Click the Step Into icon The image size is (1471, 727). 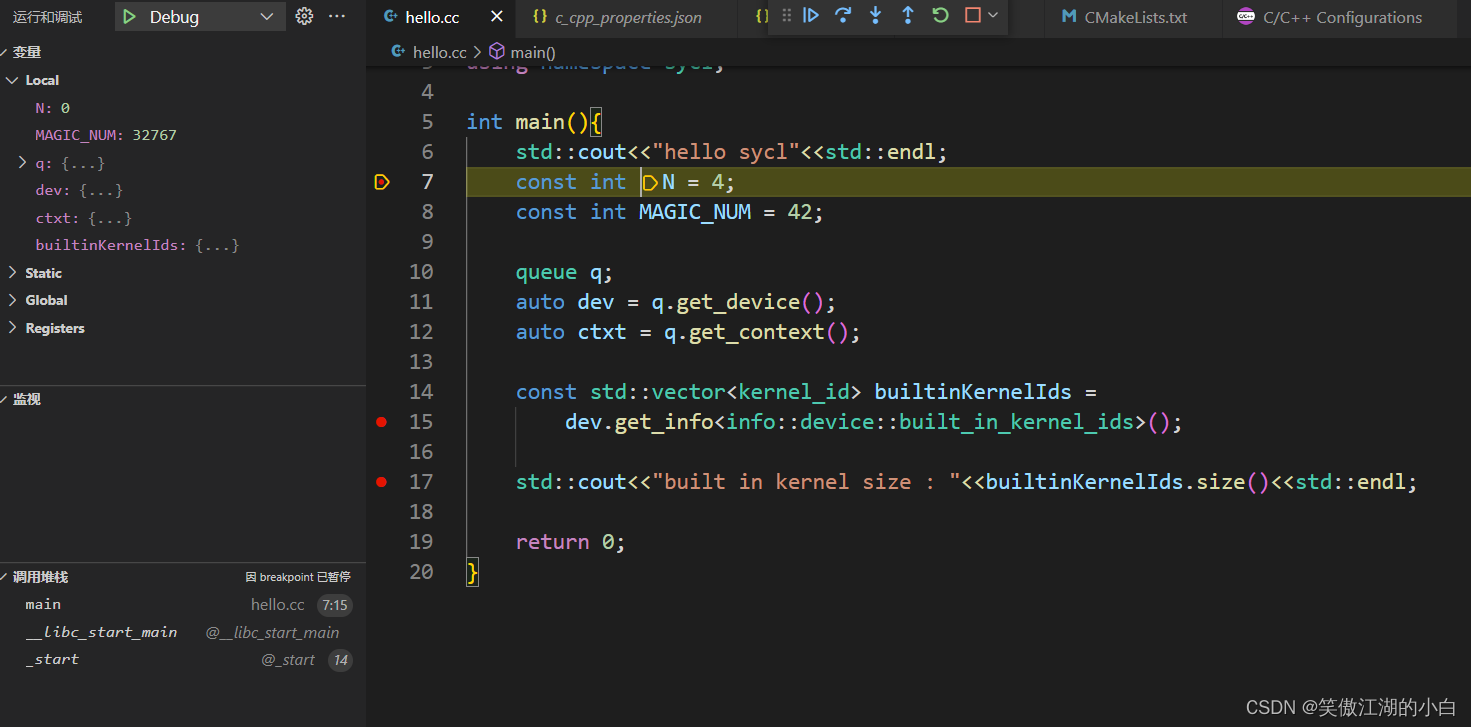pos(875,16)
